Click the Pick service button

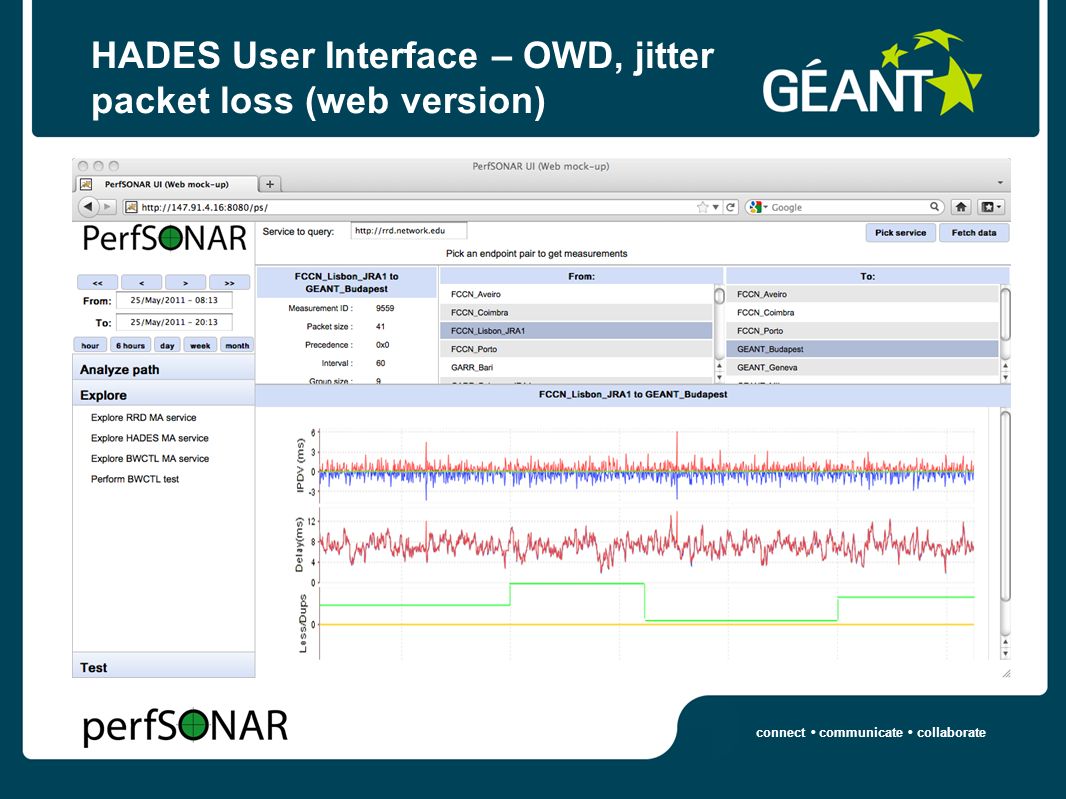click(x=900, y=233)
